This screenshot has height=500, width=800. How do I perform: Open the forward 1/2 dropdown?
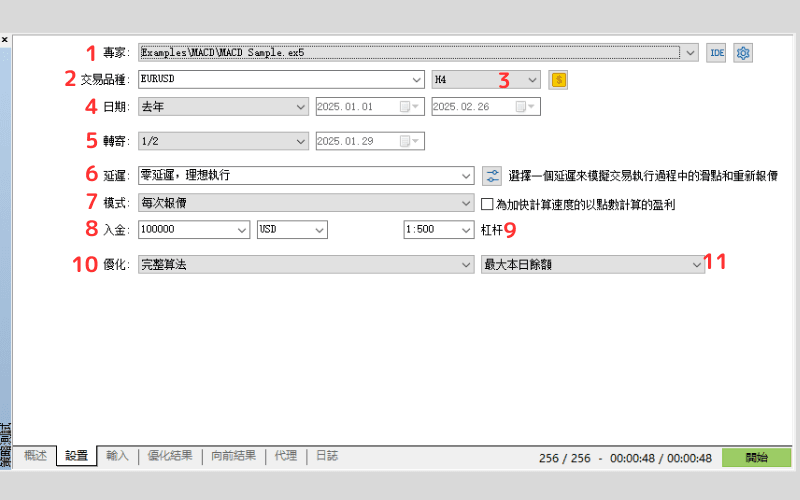223,141
